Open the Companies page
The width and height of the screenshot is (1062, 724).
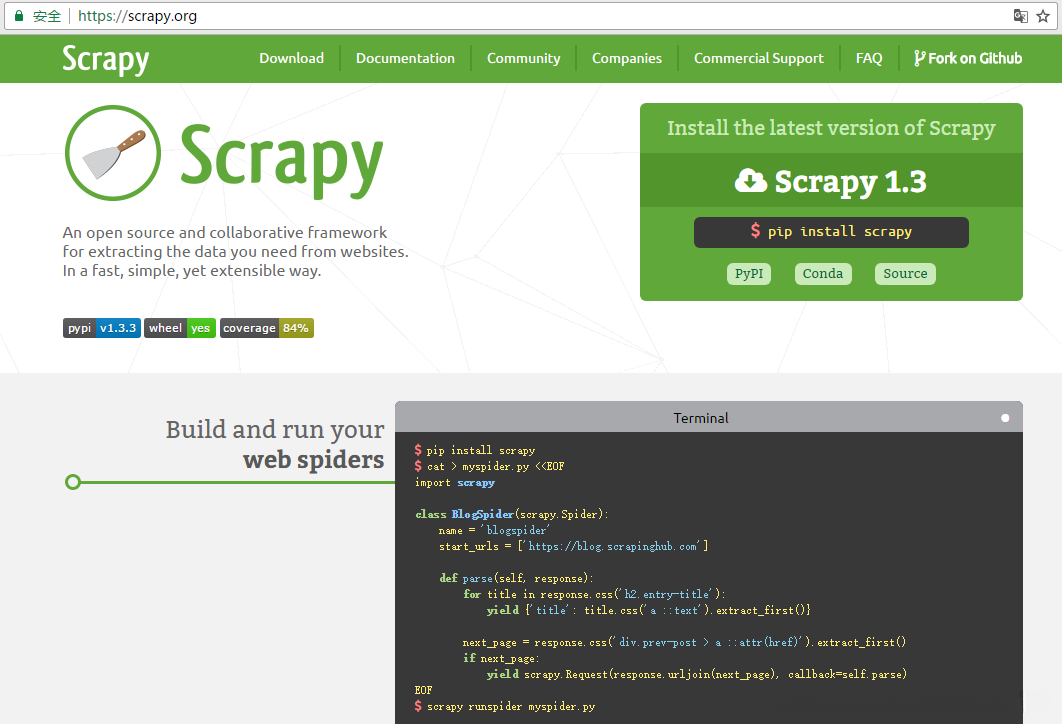tap(626, 58)
